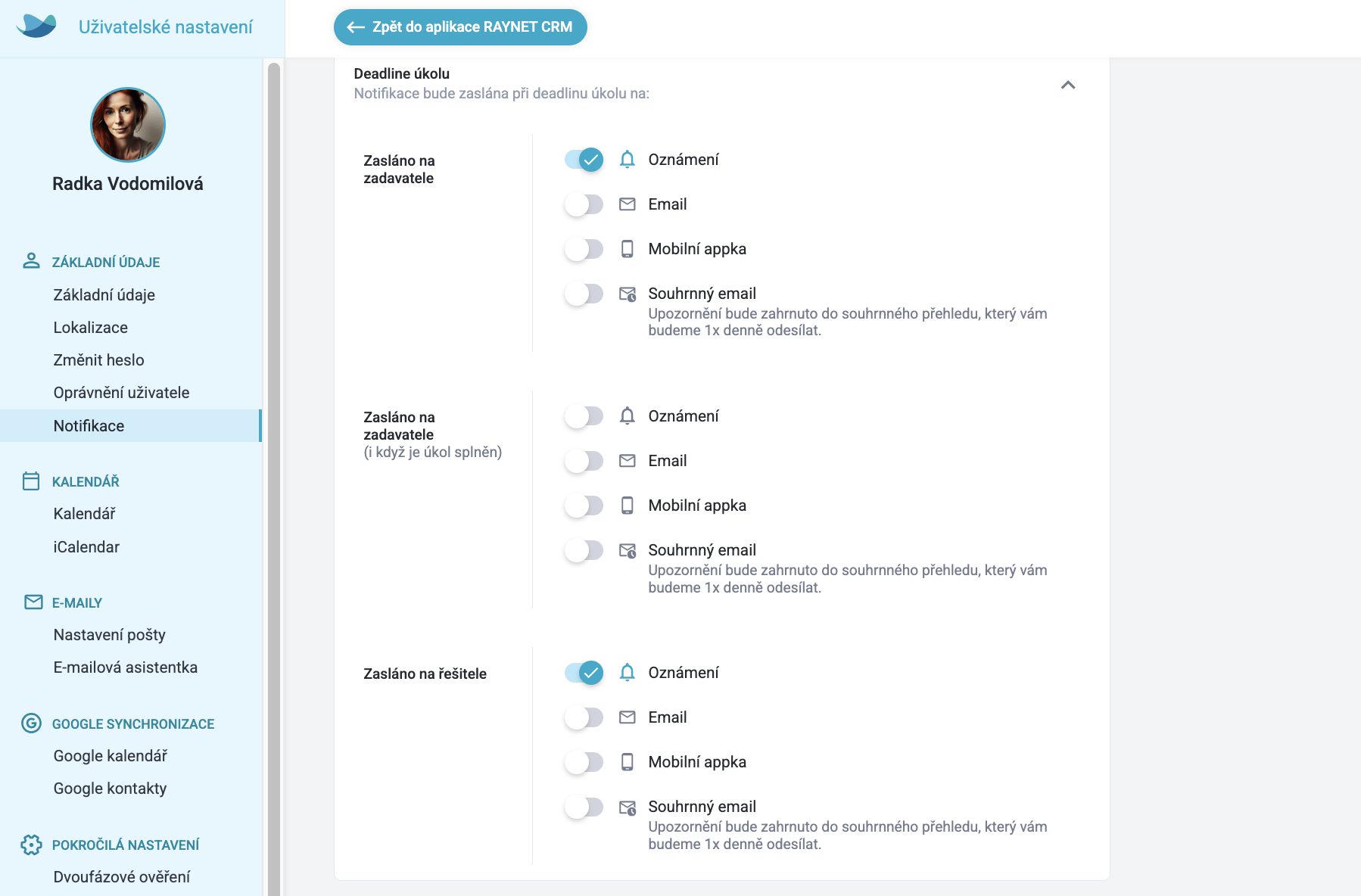Disable Oznámení for Zasláno na zadavatele
The height and width of the screenshot is (896, 1361).
tap(584, 160)
